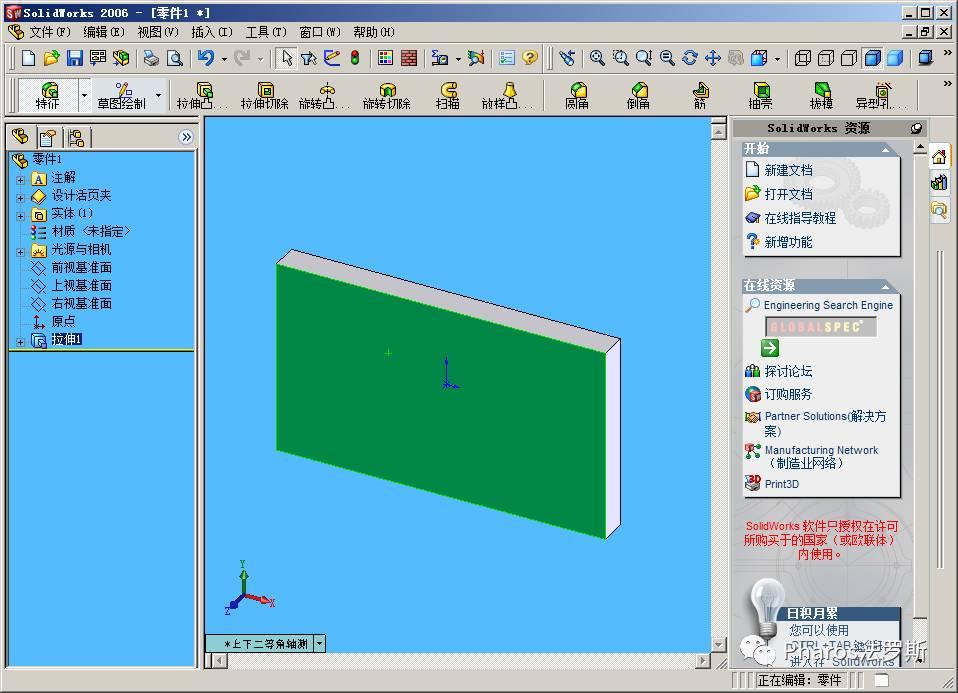Activate the Select arrow tool
The image size is (958, 693).
(x=287, y=58)
